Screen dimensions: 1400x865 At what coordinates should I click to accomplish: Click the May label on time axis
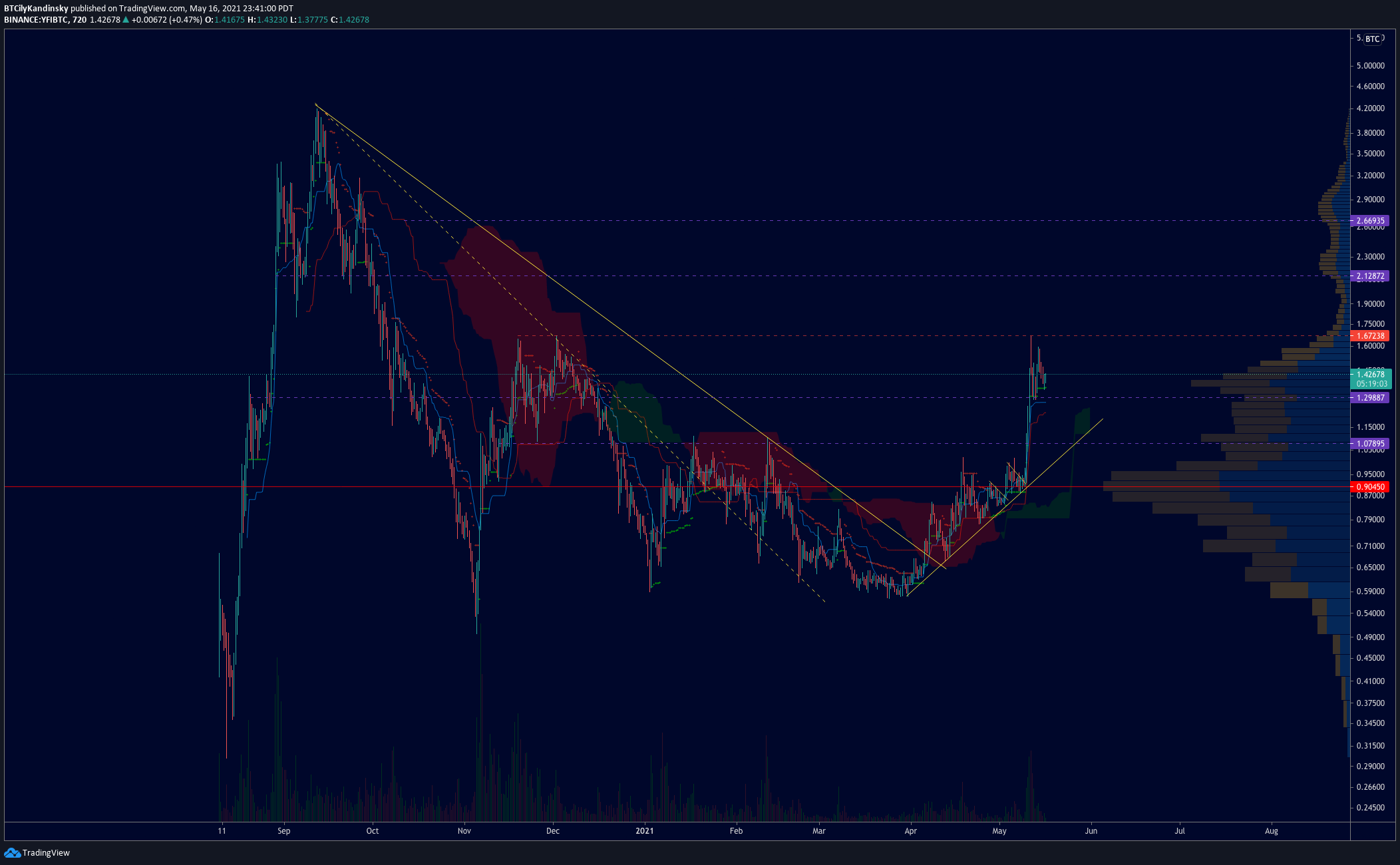point(999,830)
